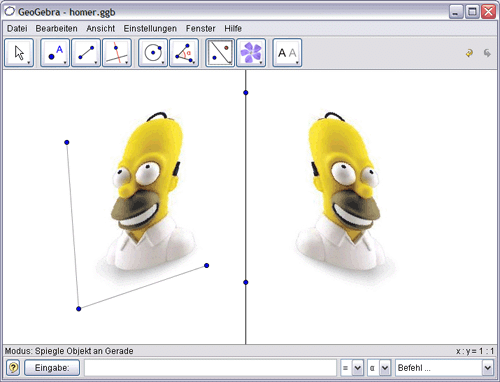Viewport: 500px width, 382px height.
Task: Click the status text 'Modus: Spiegle Objekt an Gerade'
Action: [x=69, y=351]
